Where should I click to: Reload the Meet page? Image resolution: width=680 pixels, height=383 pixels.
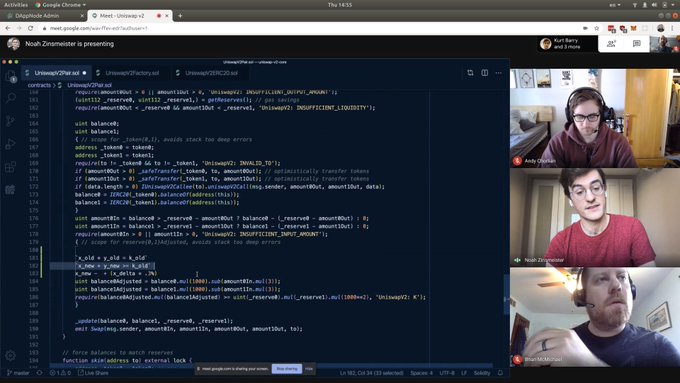click(30, 28)
